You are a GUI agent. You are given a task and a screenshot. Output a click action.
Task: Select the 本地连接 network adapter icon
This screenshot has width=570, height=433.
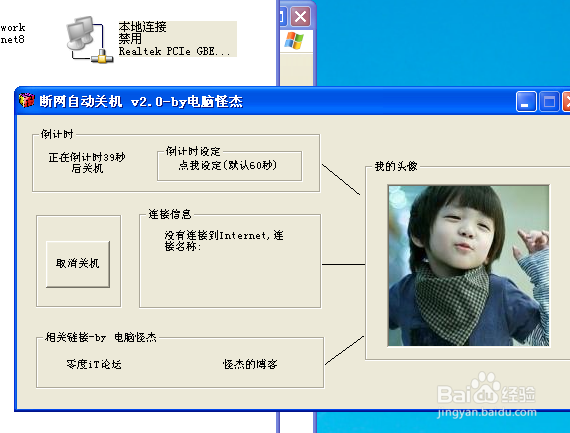(89, 40)
